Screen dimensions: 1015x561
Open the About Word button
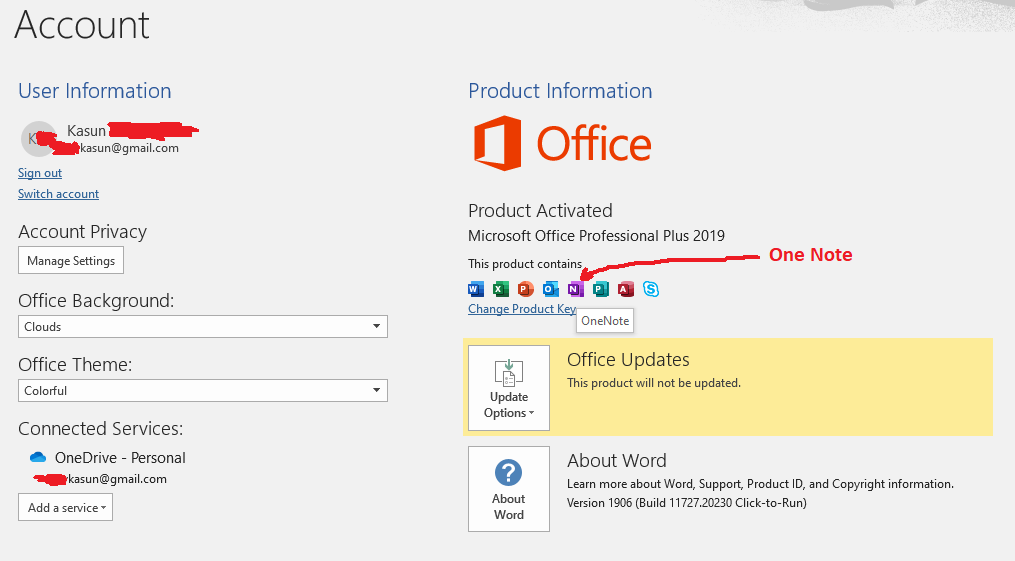(x=509, y=489)
